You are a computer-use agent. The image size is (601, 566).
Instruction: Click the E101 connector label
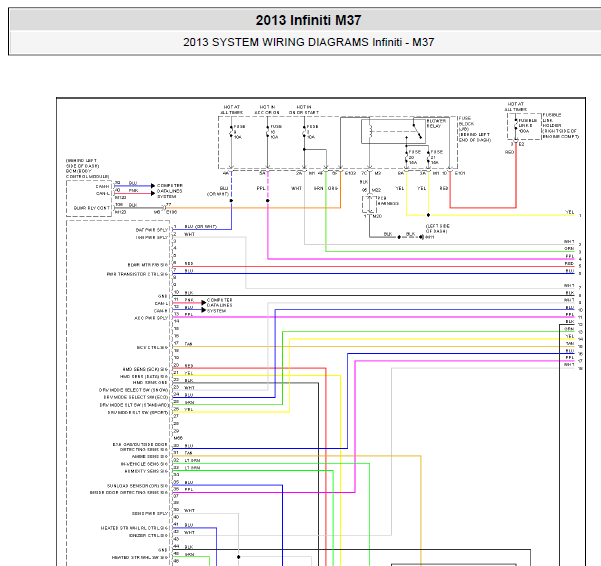point(460,173)
